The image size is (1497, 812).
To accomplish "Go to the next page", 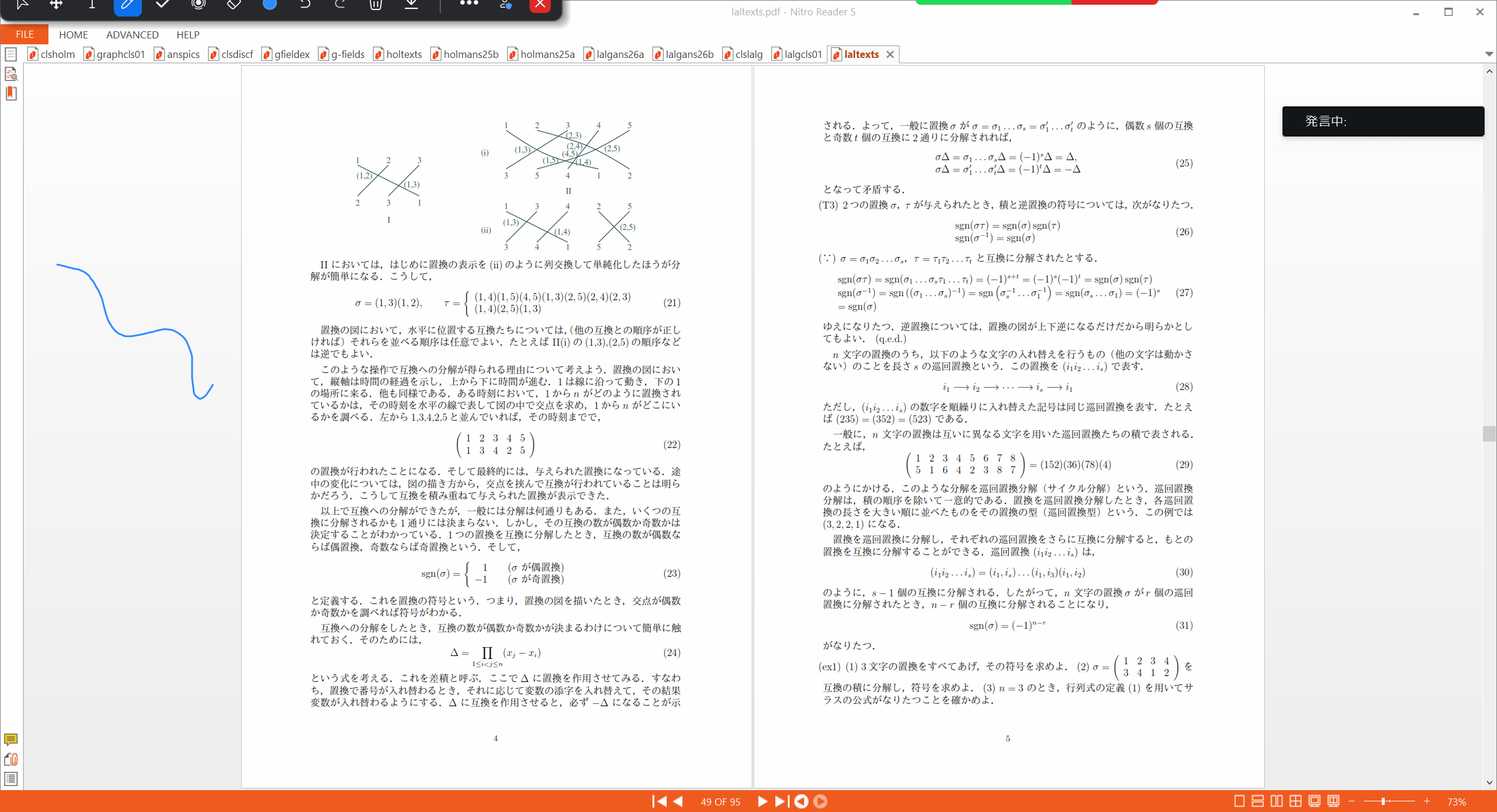I will [762, 801].
